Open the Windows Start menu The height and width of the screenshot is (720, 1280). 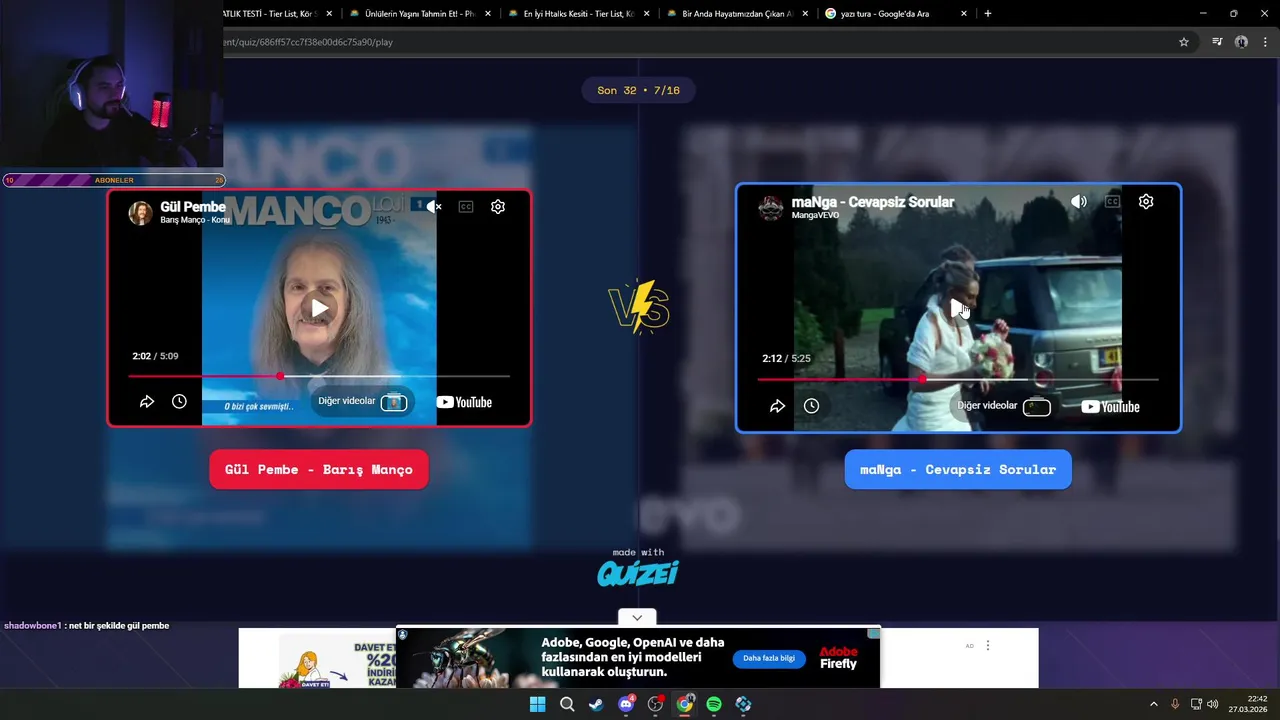point(537,704)
